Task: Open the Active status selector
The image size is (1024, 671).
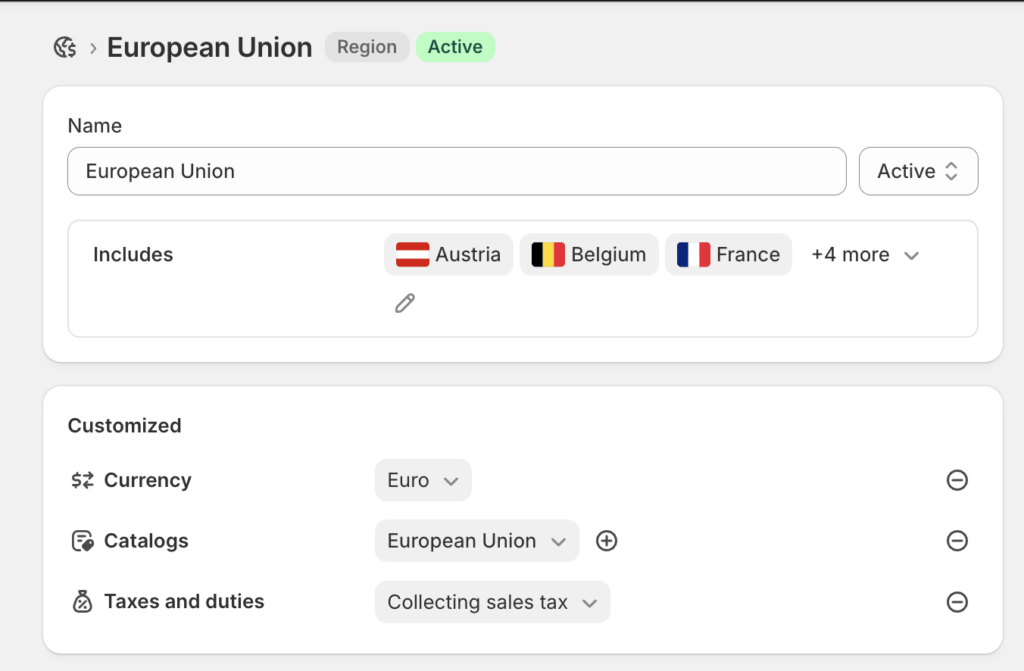Action: [917, 171]
